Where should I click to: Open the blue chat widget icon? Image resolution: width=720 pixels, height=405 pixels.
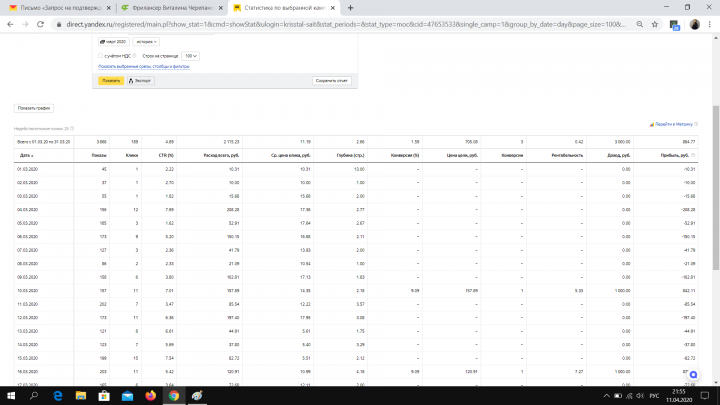(693, 375)
